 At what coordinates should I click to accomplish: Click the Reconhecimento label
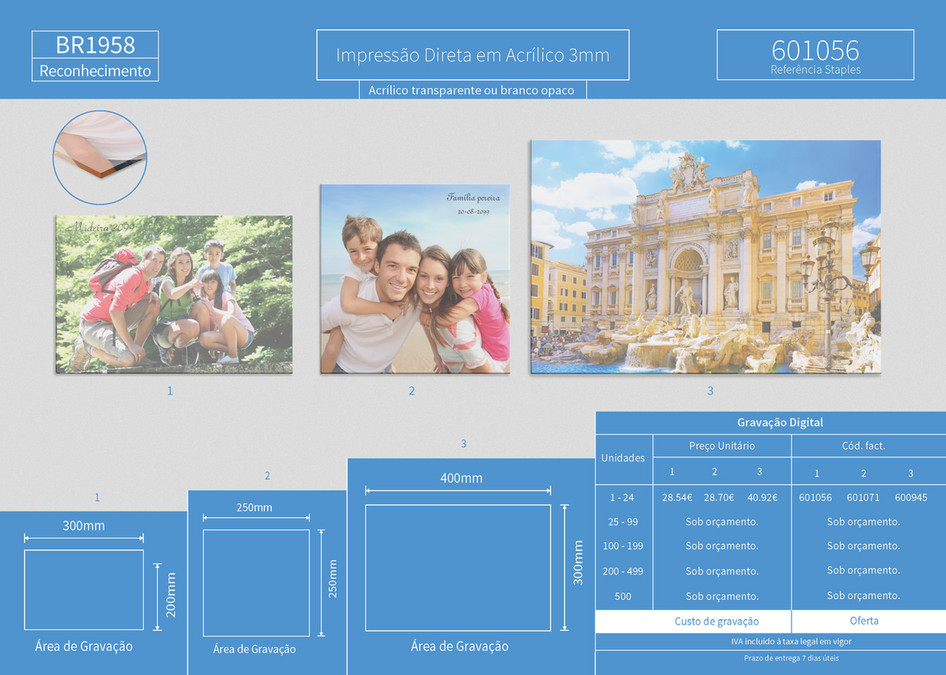[x=95, y=71]
